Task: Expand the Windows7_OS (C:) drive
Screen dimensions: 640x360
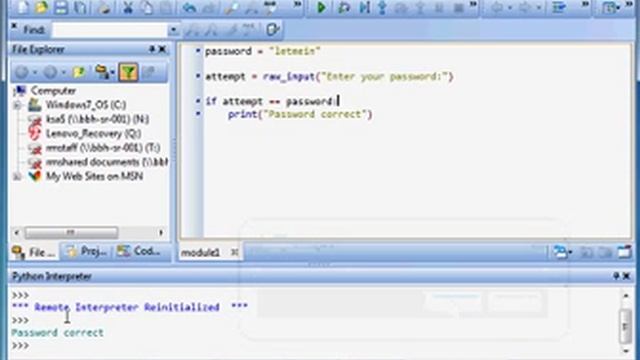Action: point(17,105)
